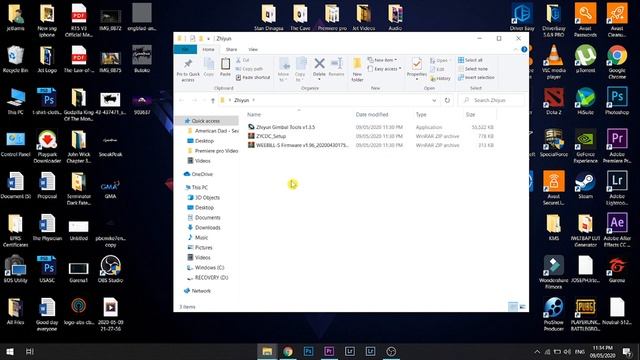Switch to details view layout icon
The width and height of the screenshot is (640, 360).
[513, 307]
